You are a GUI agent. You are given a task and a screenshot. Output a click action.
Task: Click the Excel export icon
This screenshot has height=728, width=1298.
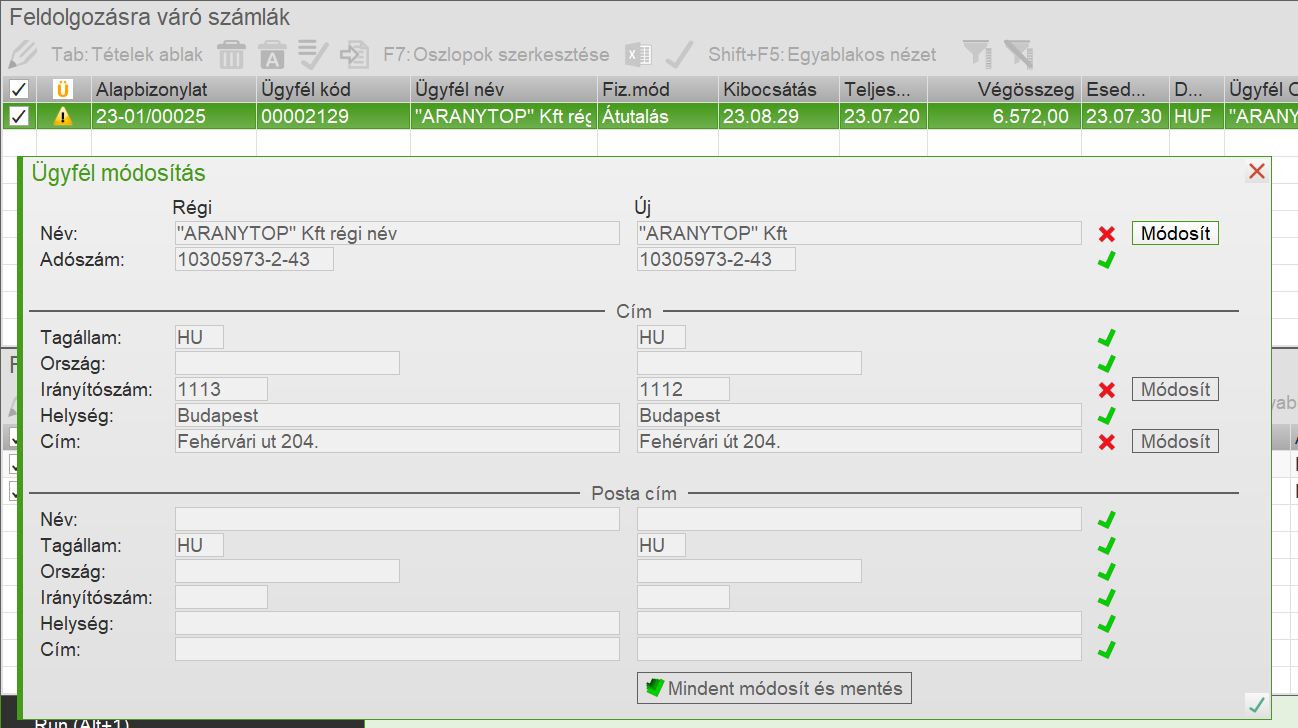639,54
